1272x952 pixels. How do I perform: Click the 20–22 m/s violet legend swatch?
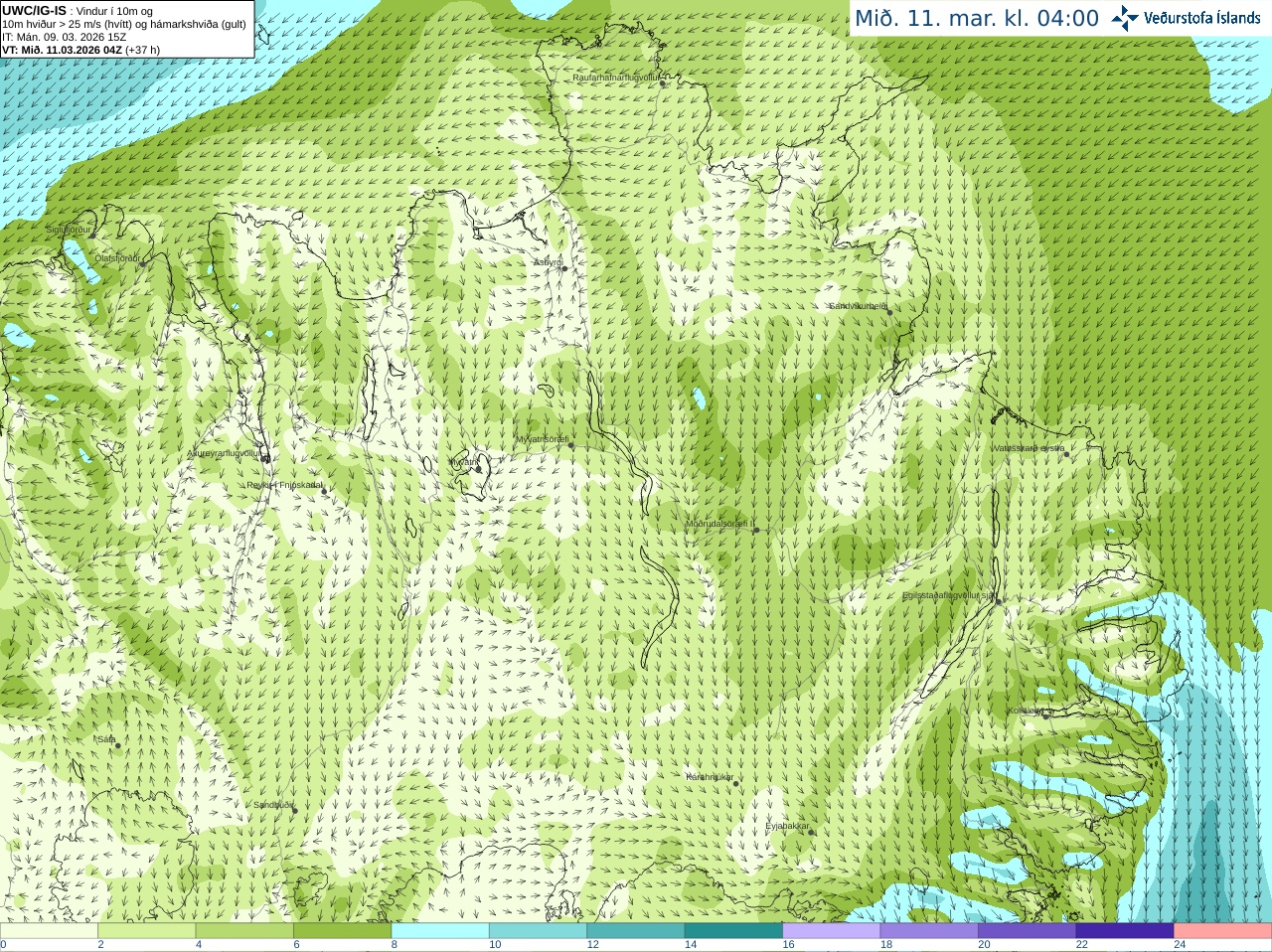[x=1028, y=931]
